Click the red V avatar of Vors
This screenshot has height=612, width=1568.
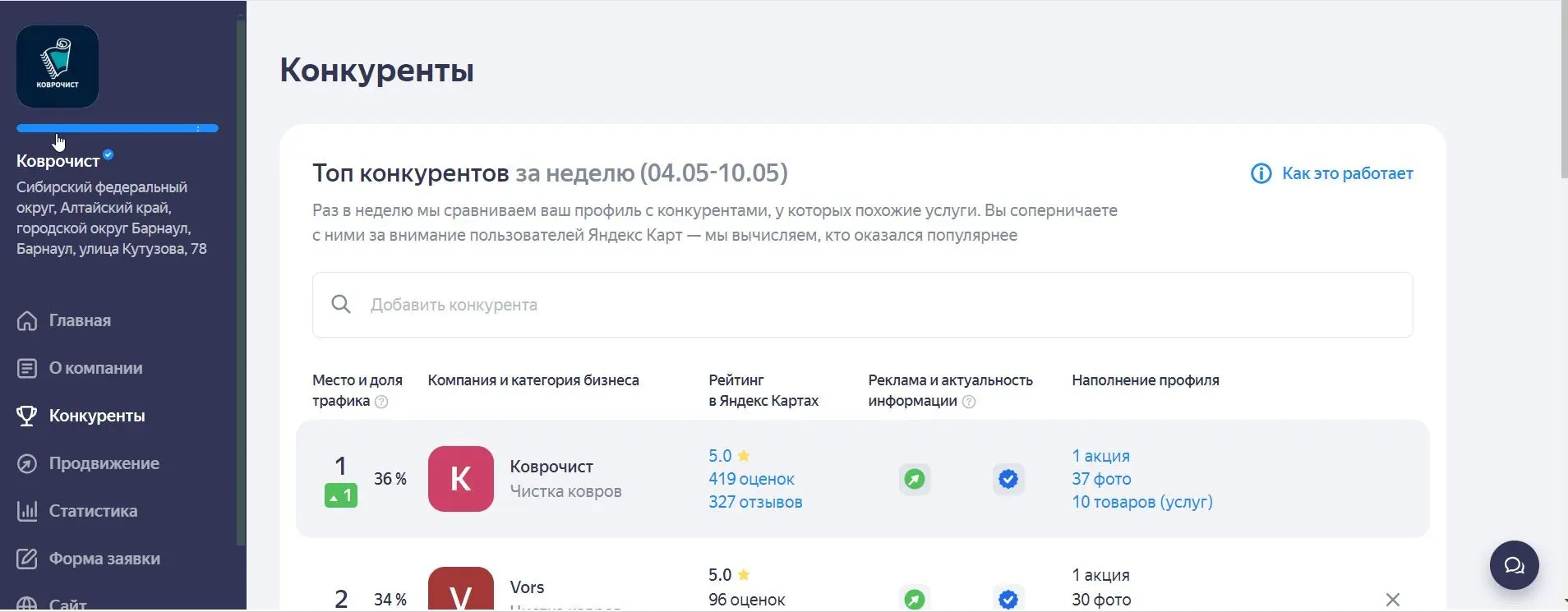click(461, 589)
